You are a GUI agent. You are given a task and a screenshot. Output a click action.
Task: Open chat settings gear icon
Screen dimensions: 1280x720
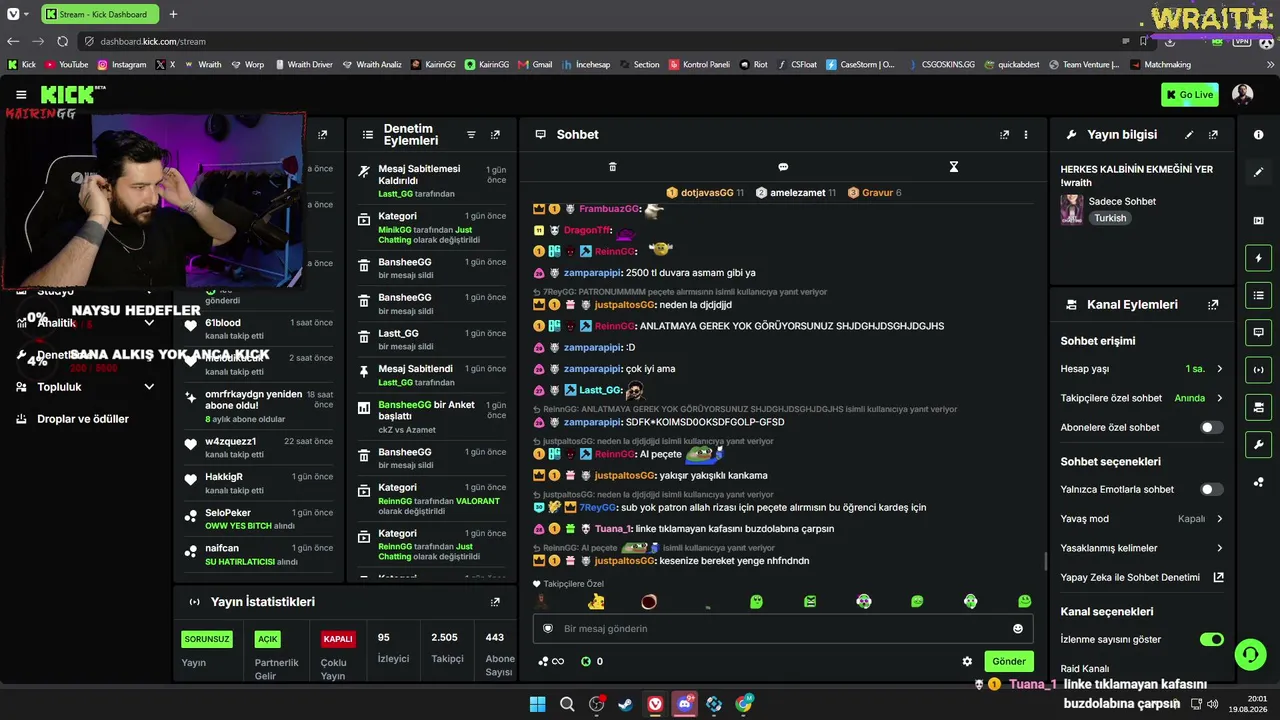pyautogui.click(x=967, y=661)
